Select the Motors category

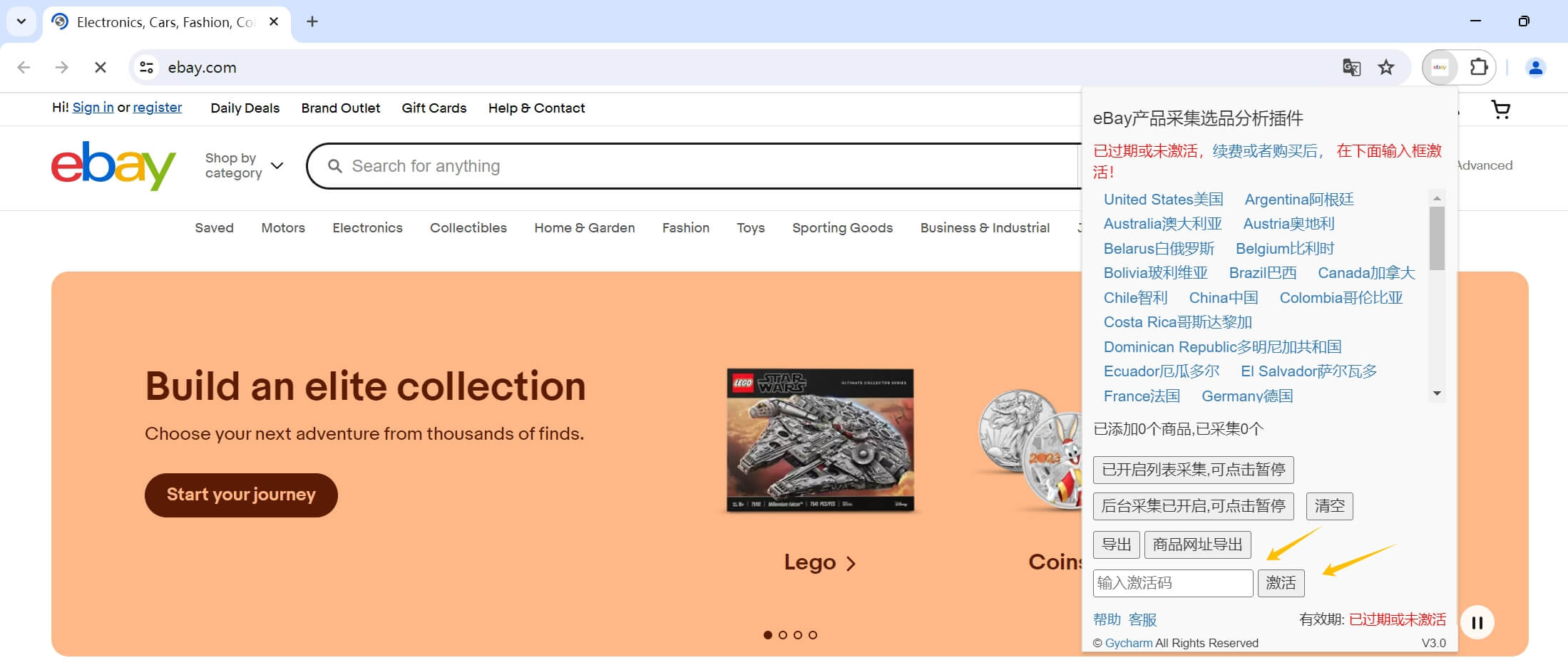(x=283, y=227)
